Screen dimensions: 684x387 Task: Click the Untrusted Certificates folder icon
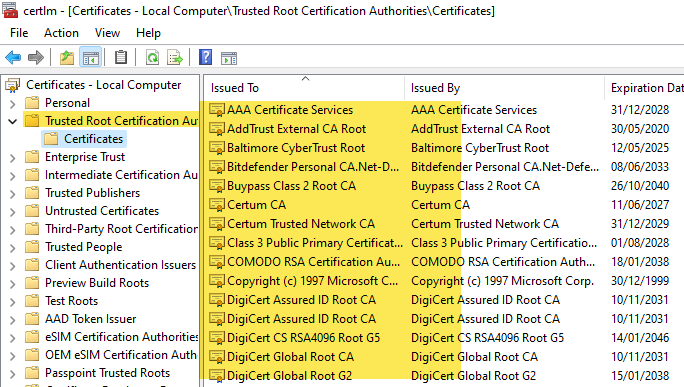click(32, 211)
